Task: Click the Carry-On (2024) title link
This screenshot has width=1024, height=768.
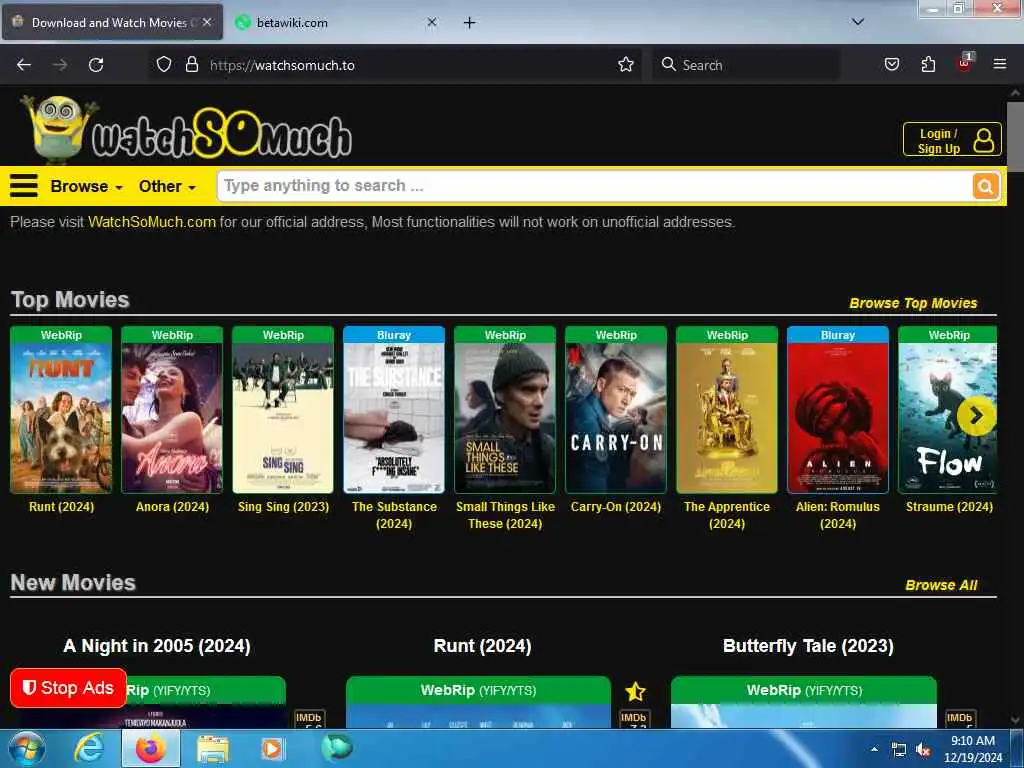Action: [616, 507]
